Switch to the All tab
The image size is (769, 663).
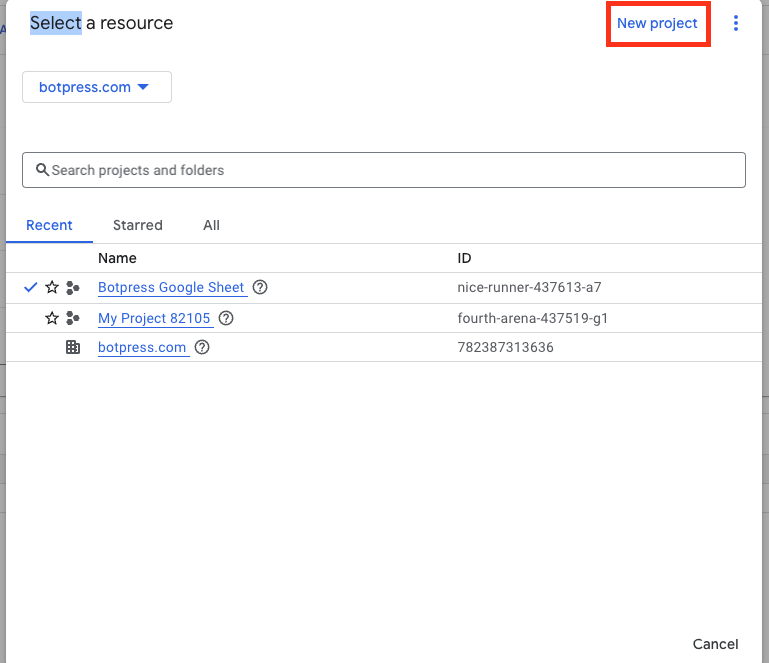coord(211,225)
